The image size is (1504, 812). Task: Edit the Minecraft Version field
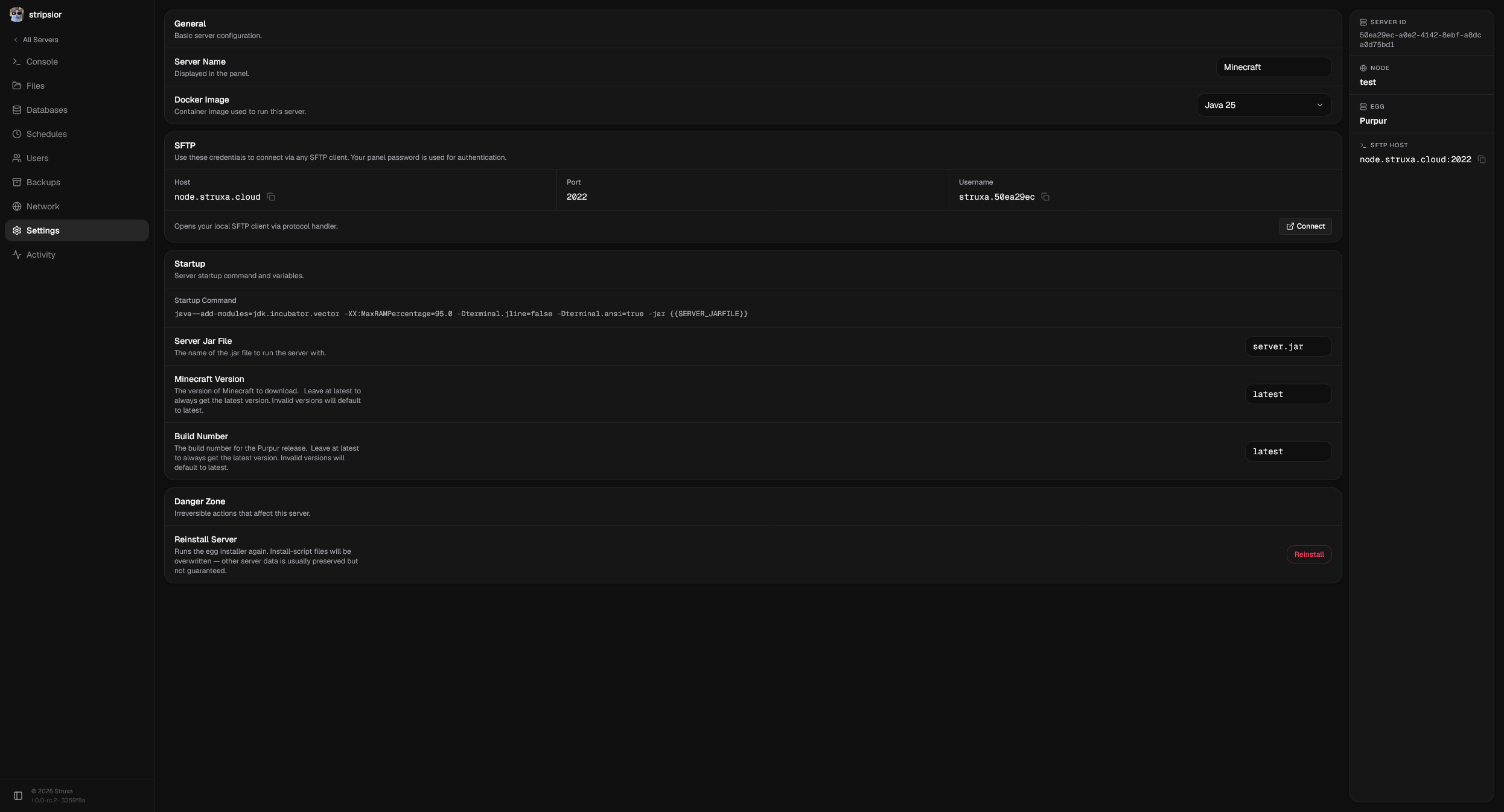(x=1288, y=394)
